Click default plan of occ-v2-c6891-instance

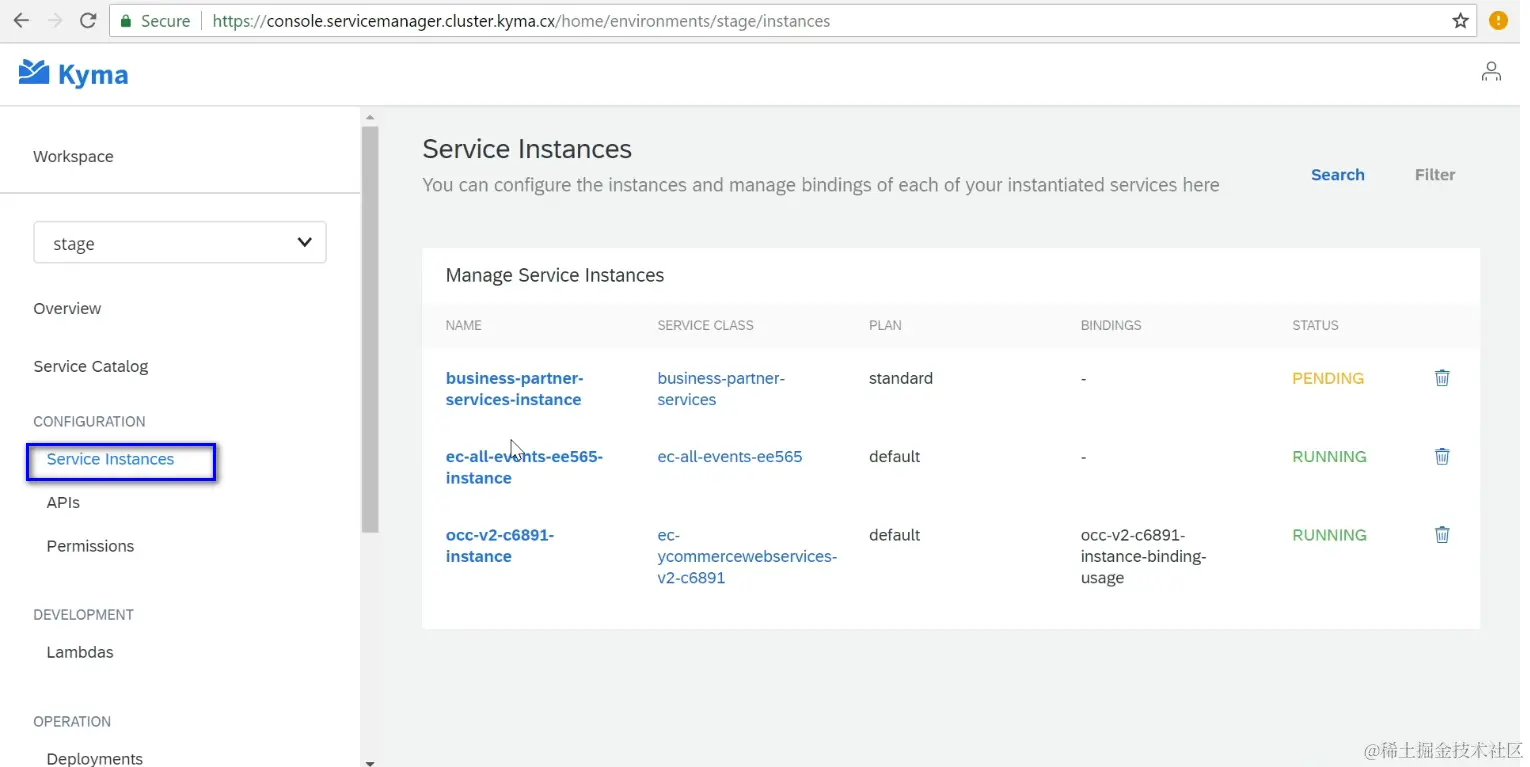[x=894, y=535]
